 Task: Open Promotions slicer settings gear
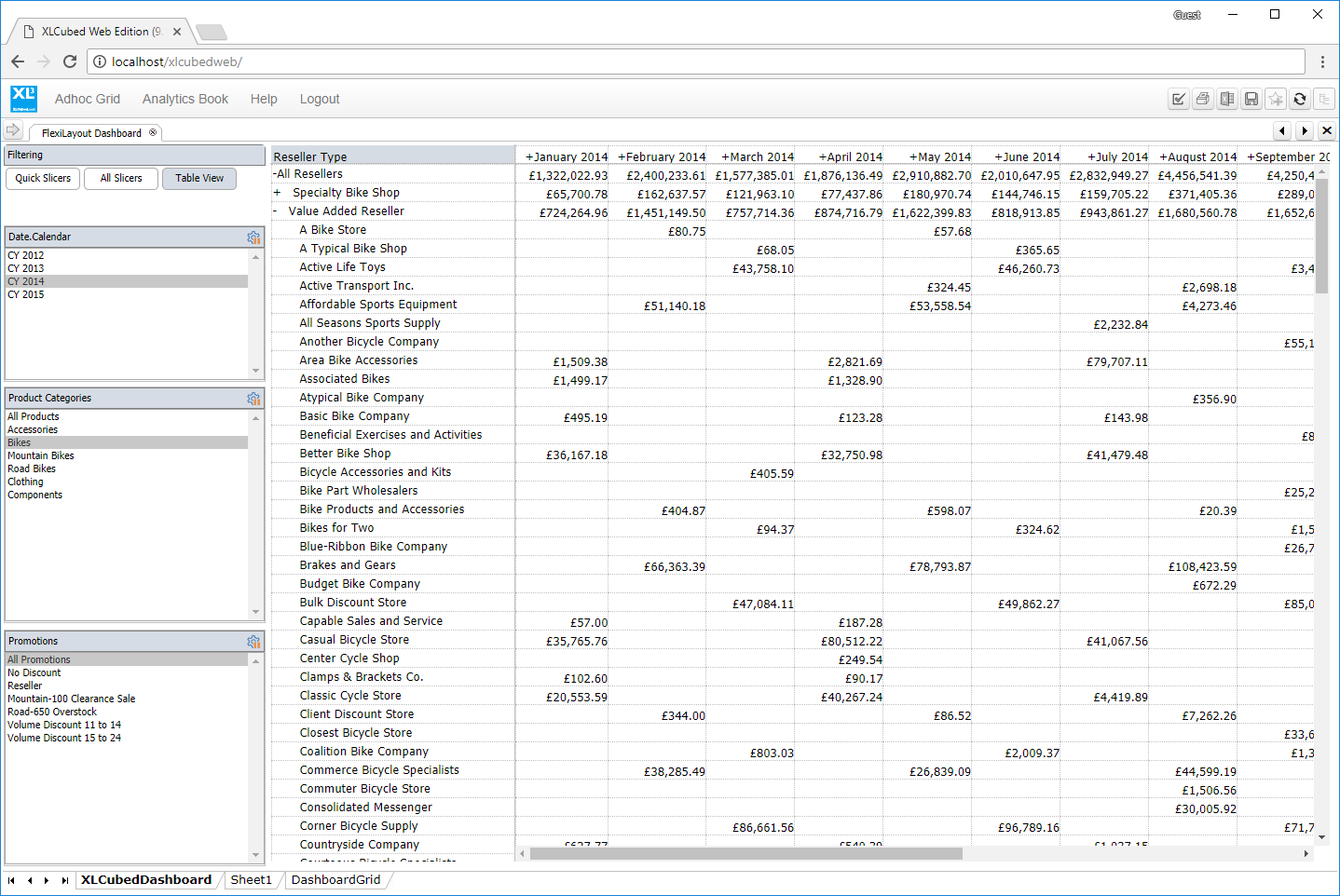coord(253,642)
